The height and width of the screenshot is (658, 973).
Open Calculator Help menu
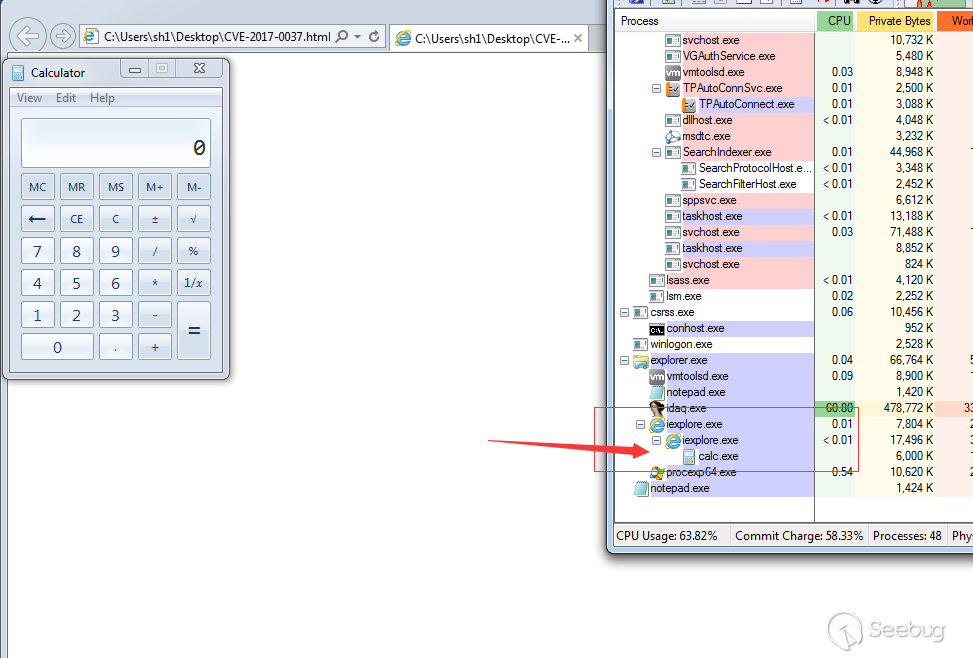(x=102, y=98)
